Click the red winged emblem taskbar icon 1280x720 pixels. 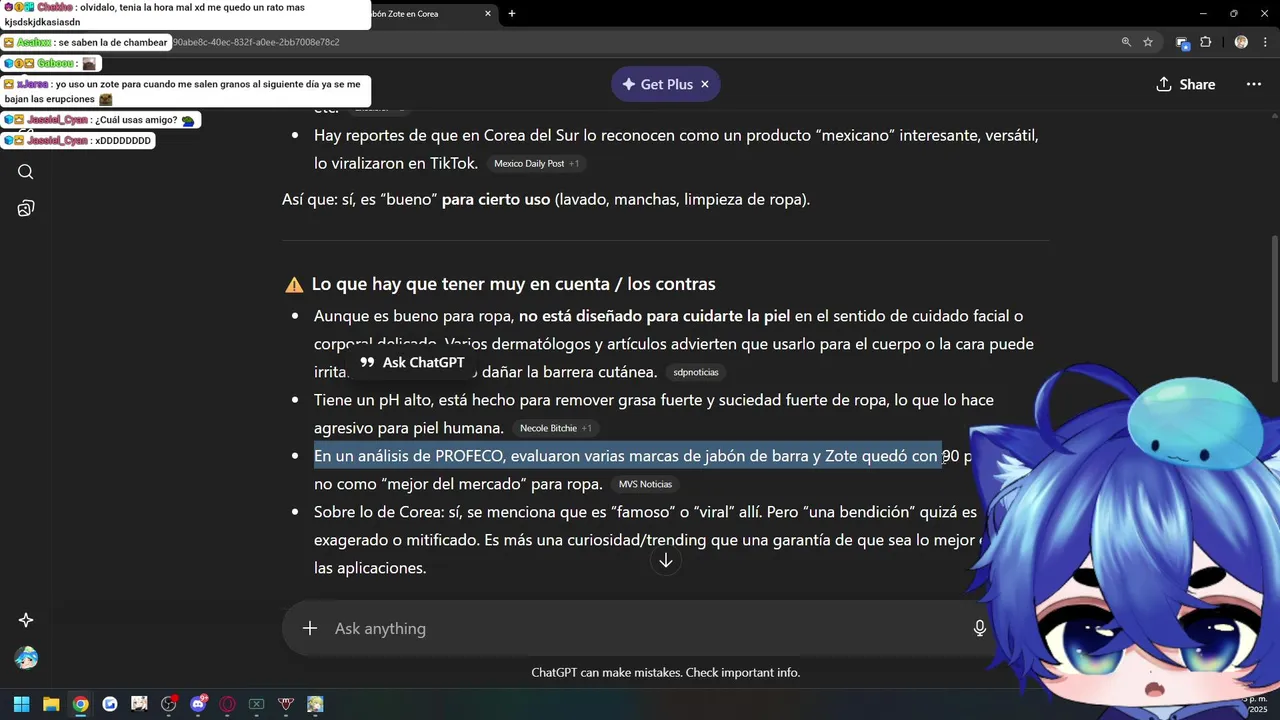286,704
